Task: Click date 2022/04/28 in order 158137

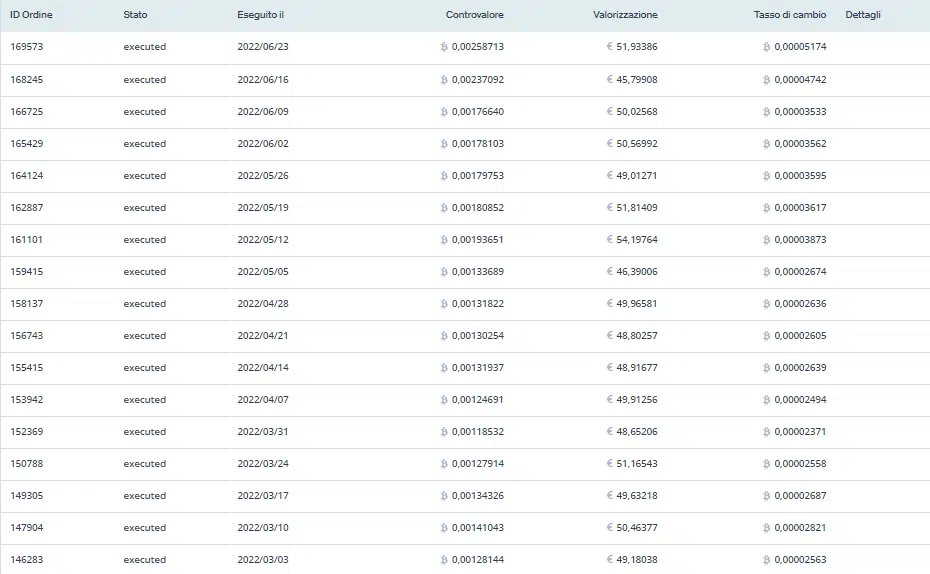Action: (x=263, y=304)
